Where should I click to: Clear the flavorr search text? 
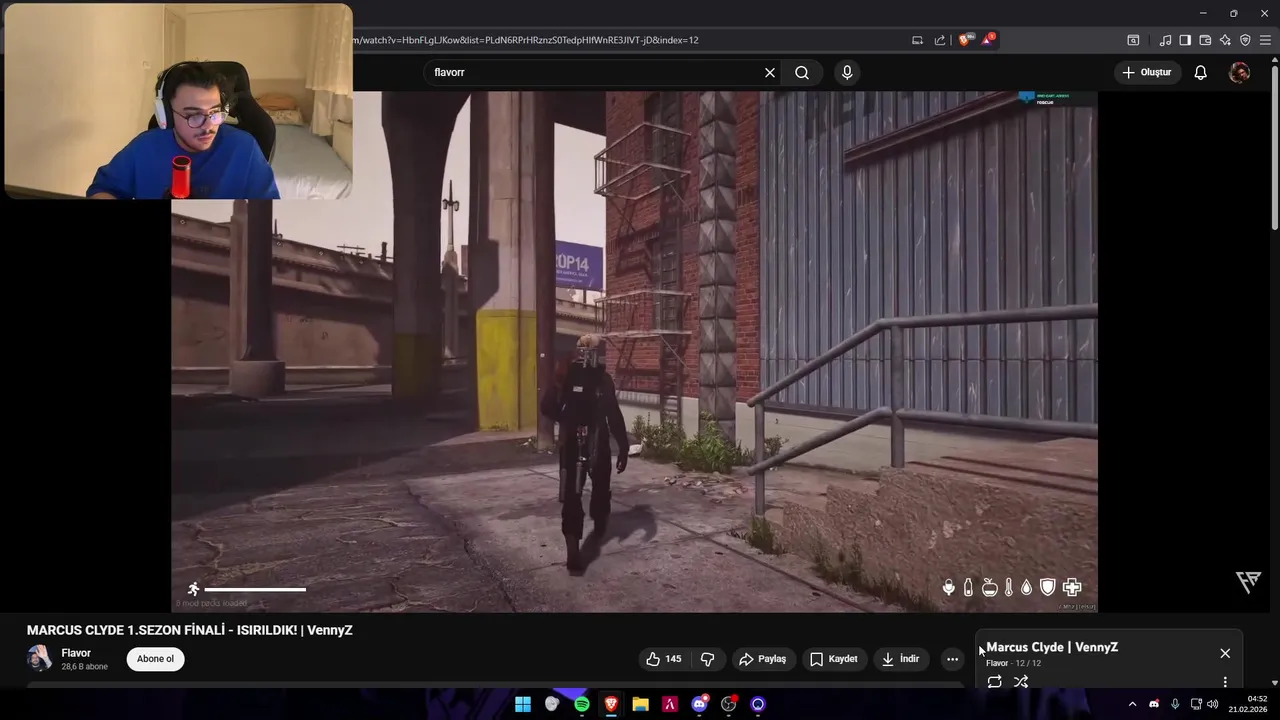click(x=770, y=72)
